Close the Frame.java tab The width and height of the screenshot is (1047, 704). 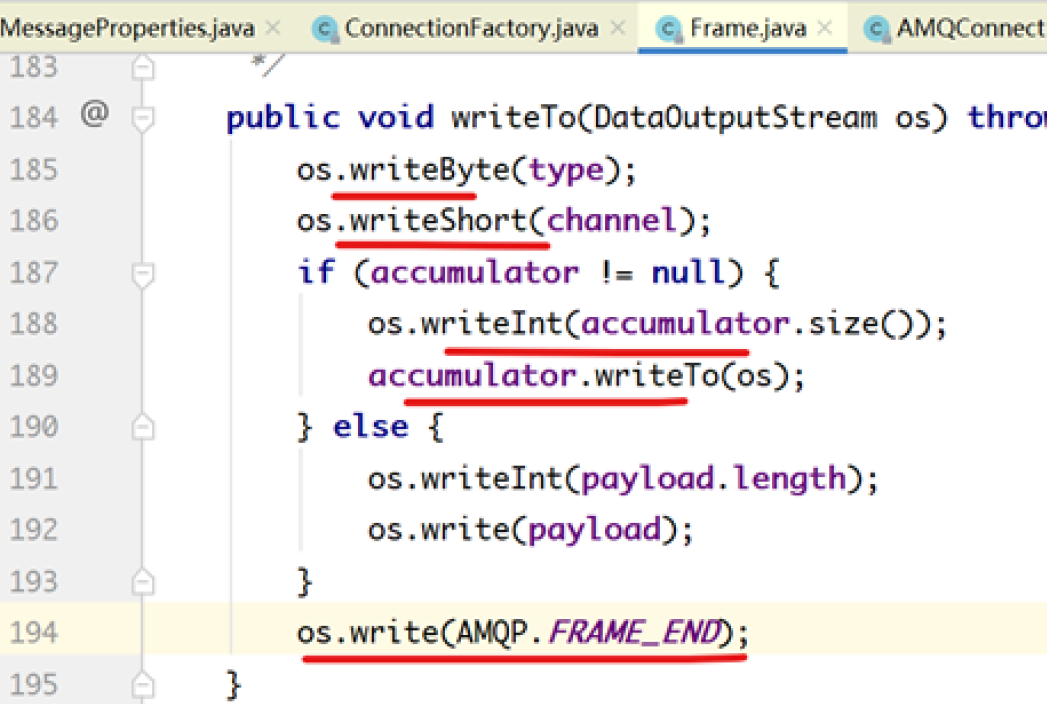pos(825,28)
